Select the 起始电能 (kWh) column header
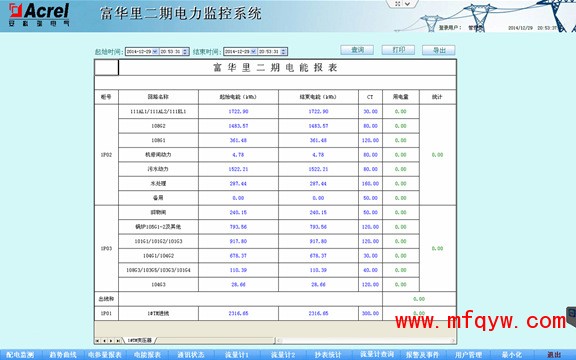 tap(238, 97)
